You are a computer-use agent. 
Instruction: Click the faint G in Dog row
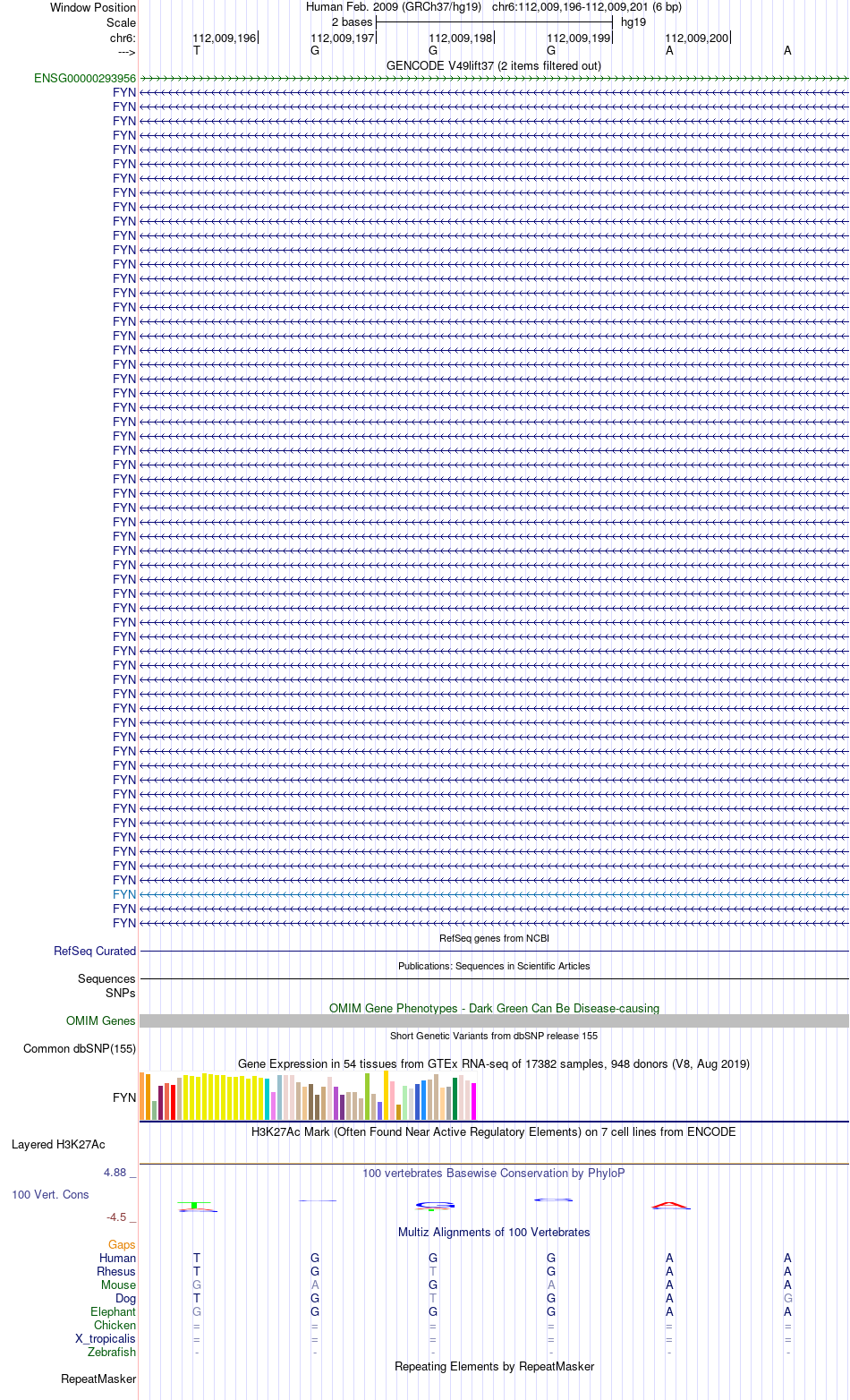(x=787, y=1299)
